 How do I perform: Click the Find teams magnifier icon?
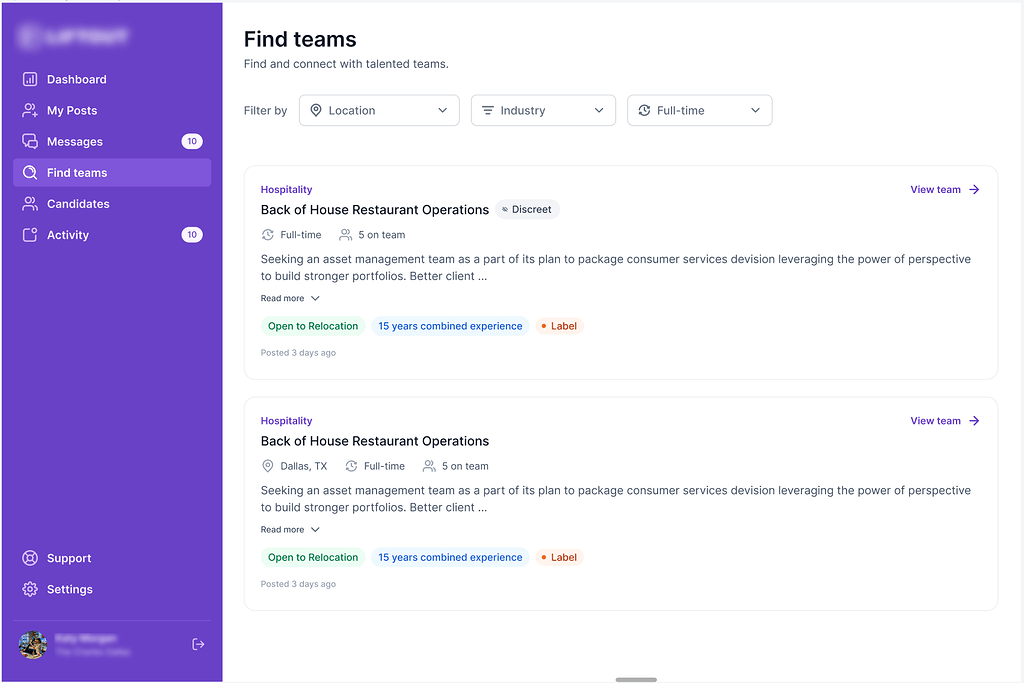(x=32, y=172)
